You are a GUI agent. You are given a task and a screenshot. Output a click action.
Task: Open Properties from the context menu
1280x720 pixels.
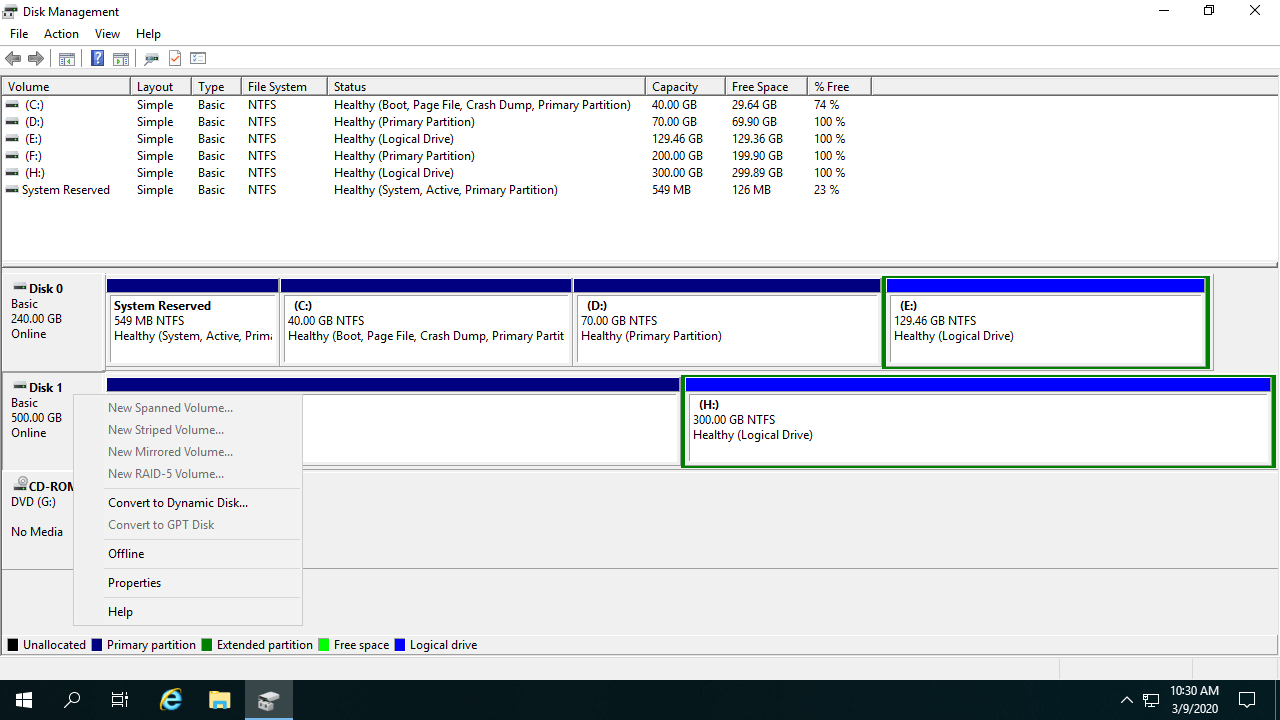click(134, 583)
